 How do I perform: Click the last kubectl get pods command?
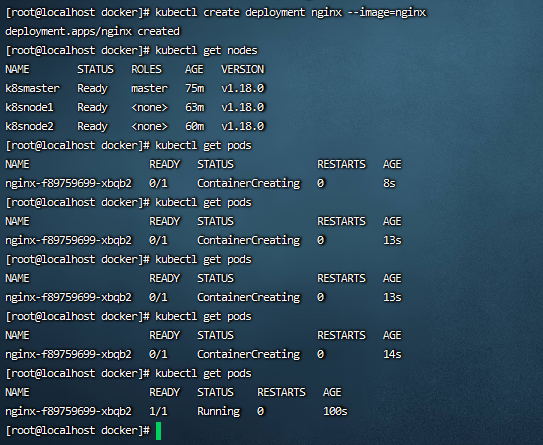203,374
